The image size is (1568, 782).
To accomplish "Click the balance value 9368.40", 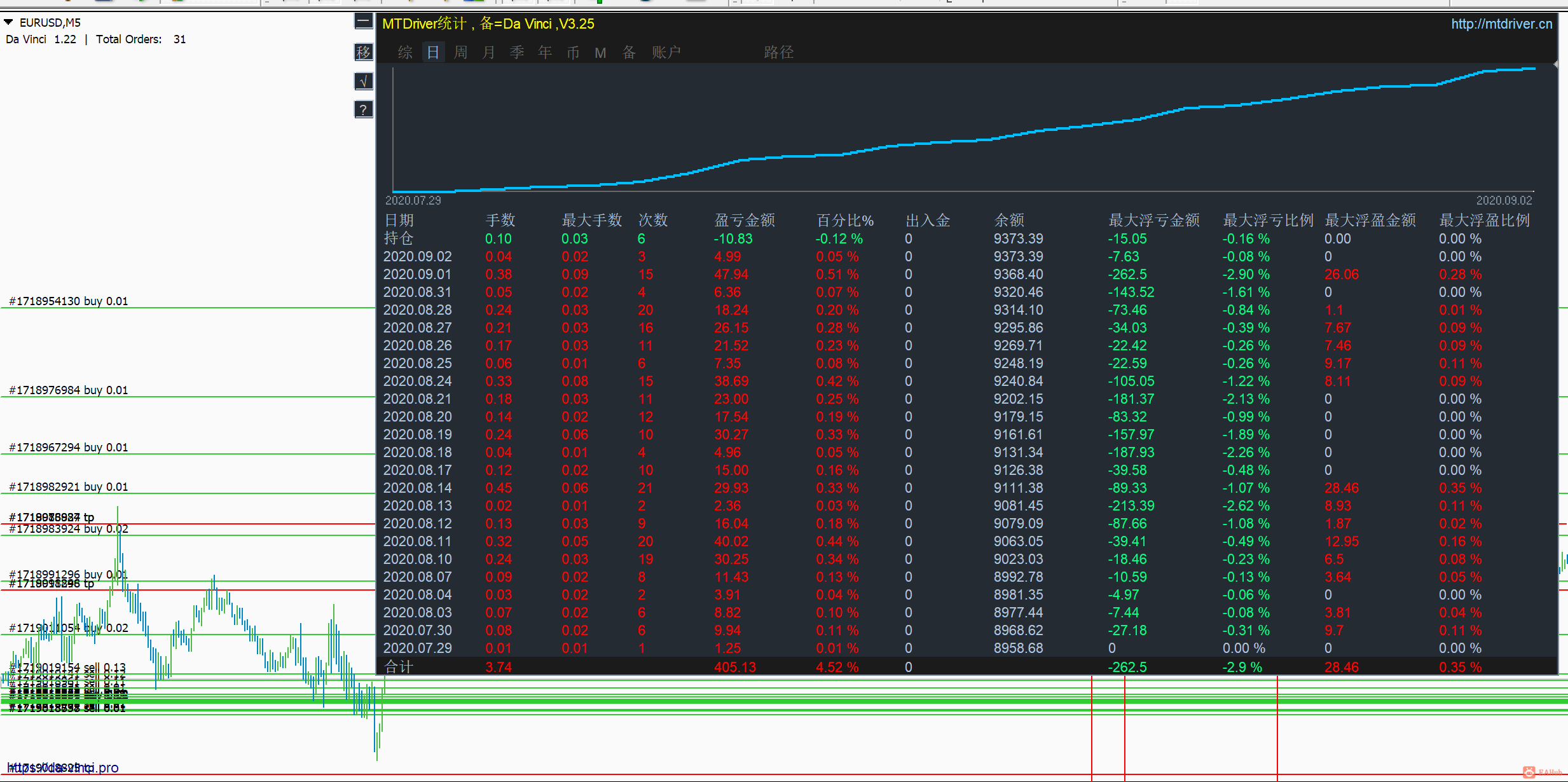I will (x=1019, y=274).
